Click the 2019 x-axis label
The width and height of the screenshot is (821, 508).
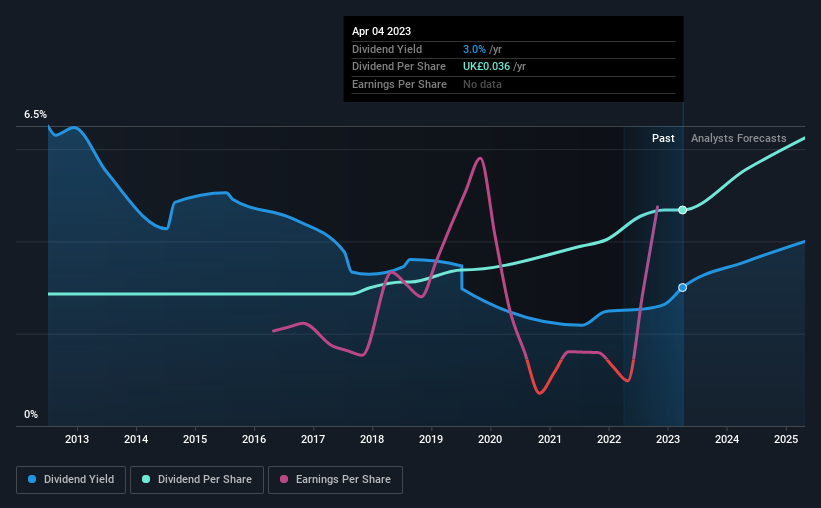pos(431,439)
